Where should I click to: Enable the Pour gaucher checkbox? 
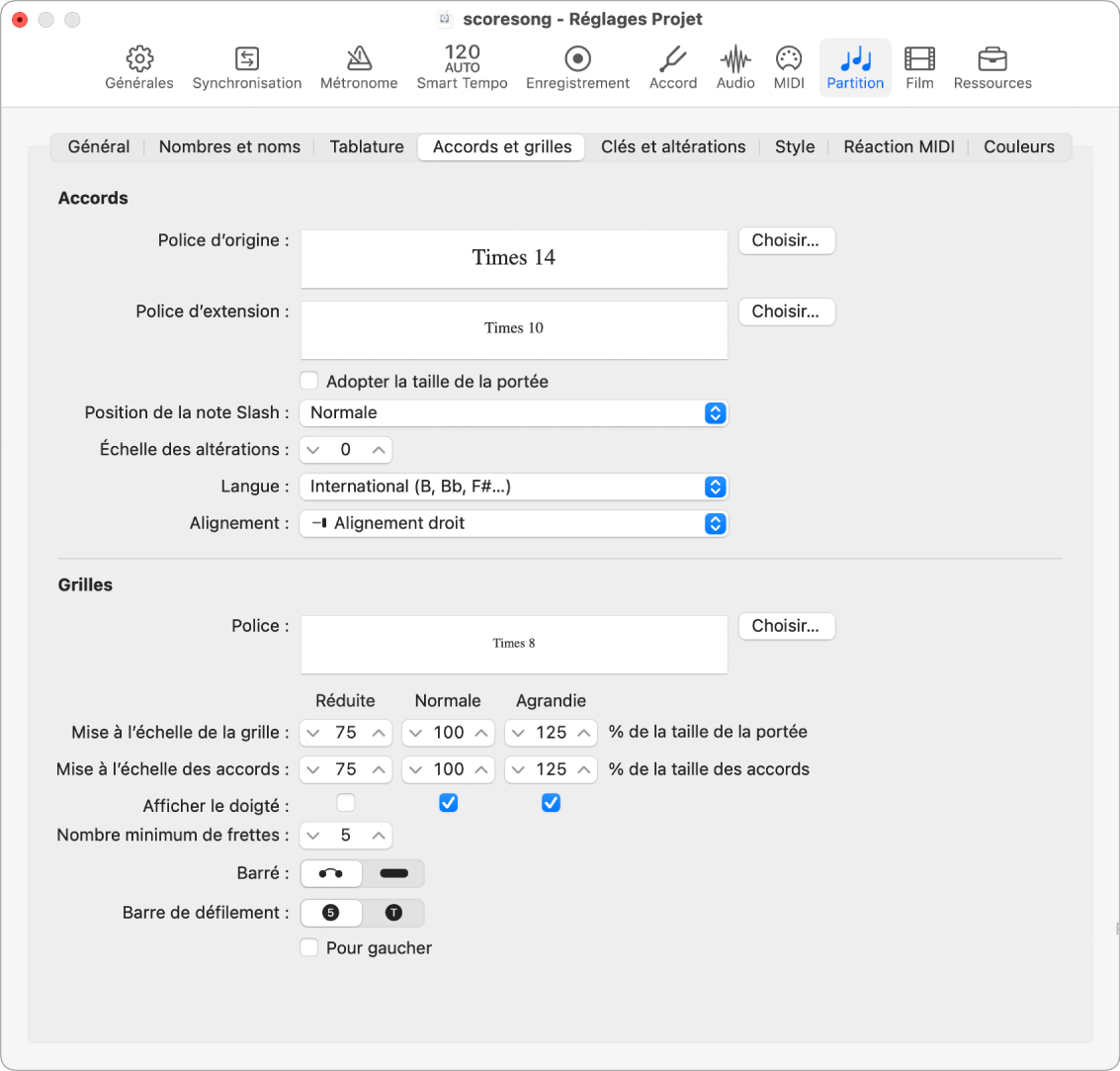point(309,947)
